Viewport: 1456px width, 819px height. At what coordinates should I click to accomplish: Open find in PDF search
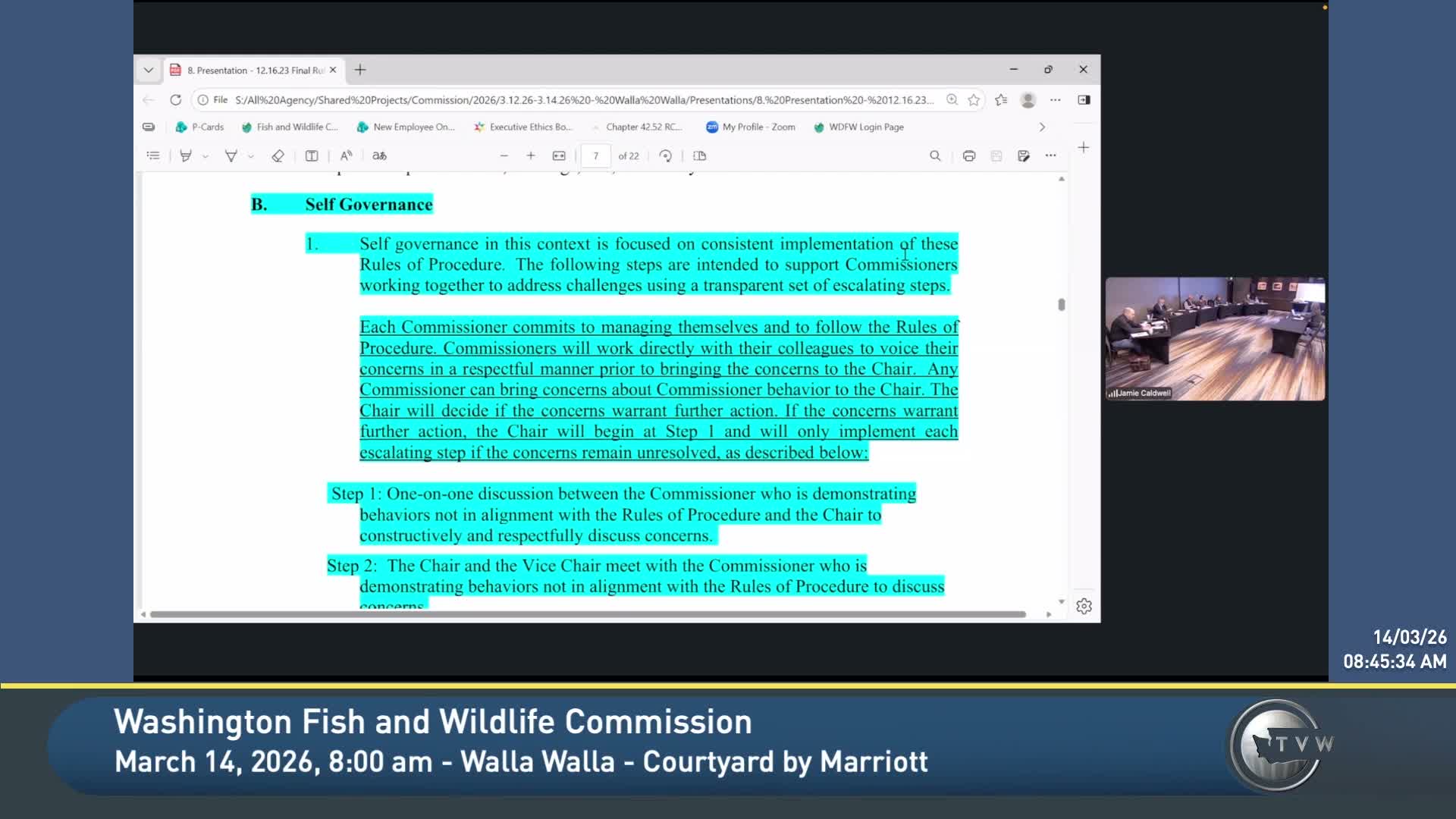935,155
